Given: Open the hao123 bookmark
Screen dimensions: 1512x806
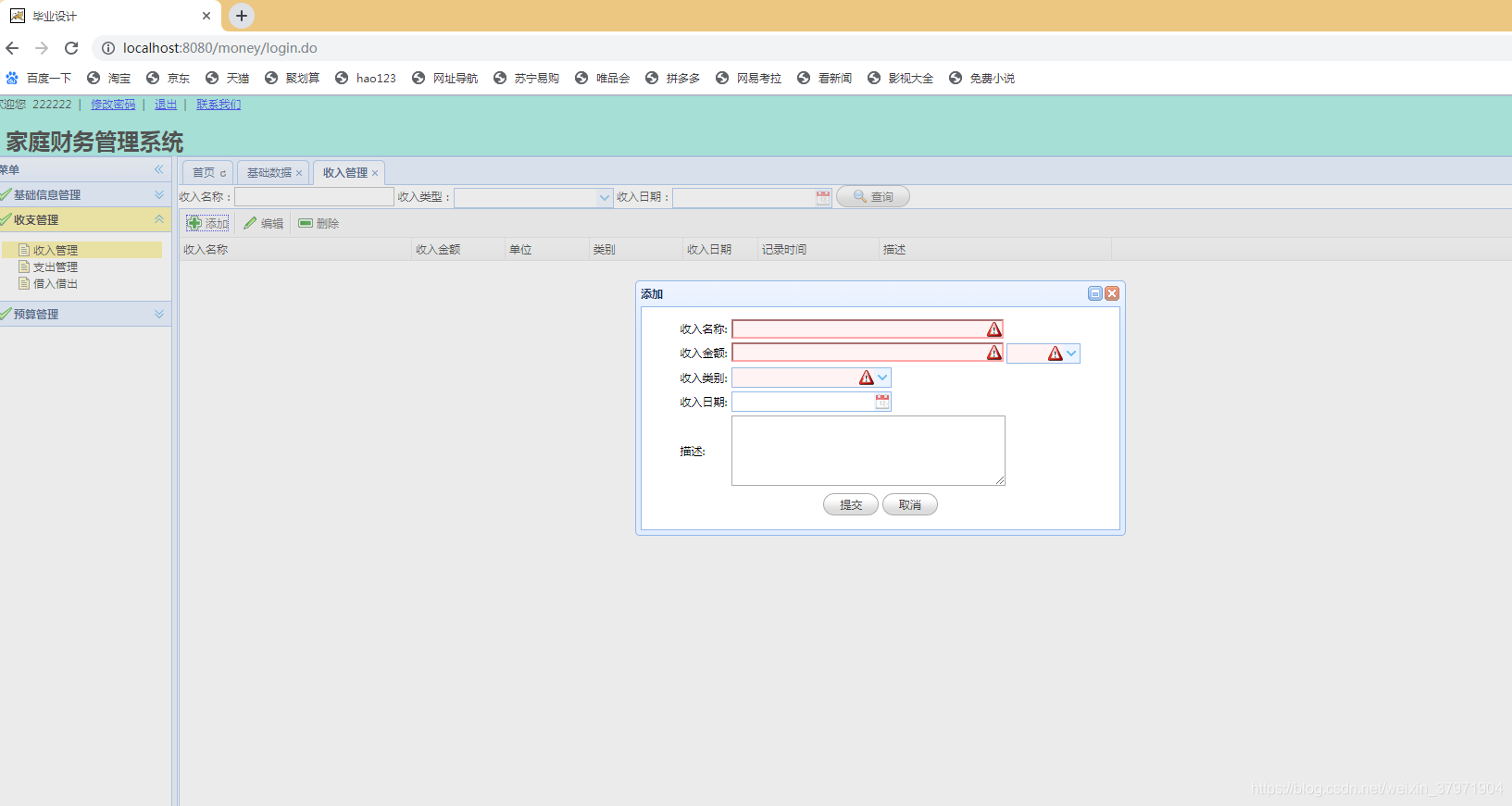Looking at the screenshot, I should point(366,79).
